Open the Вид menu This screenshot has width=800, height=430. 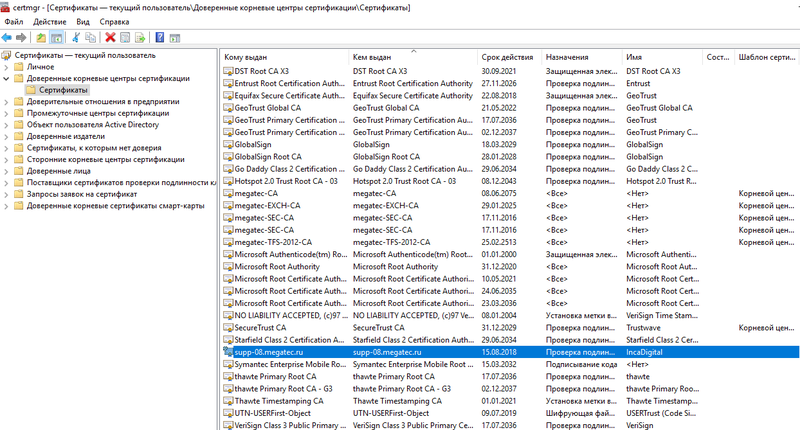point(82,21)
